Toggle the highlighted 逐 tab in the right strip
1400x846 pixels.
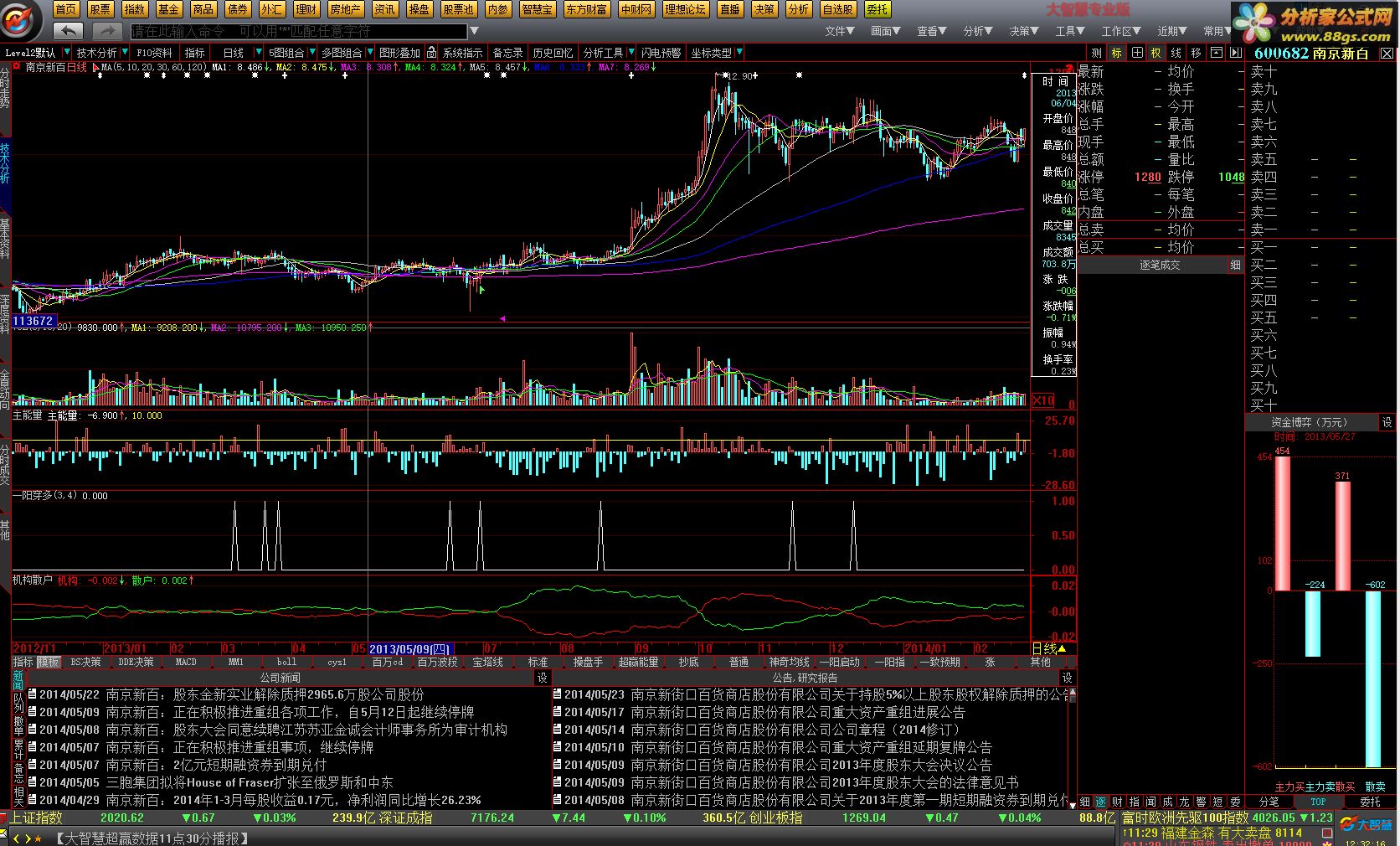click(x=1101, y=802)
